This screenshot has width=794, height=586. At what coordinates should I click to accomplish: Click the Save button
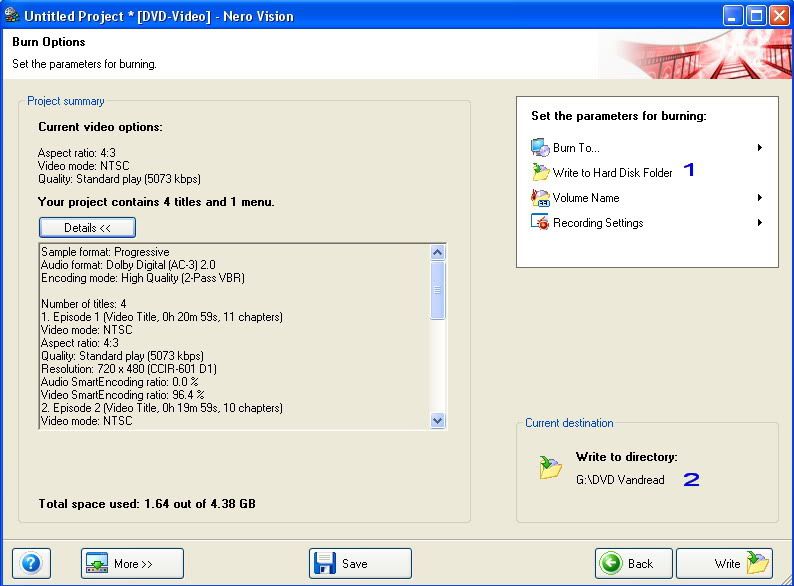click(360, 563)
